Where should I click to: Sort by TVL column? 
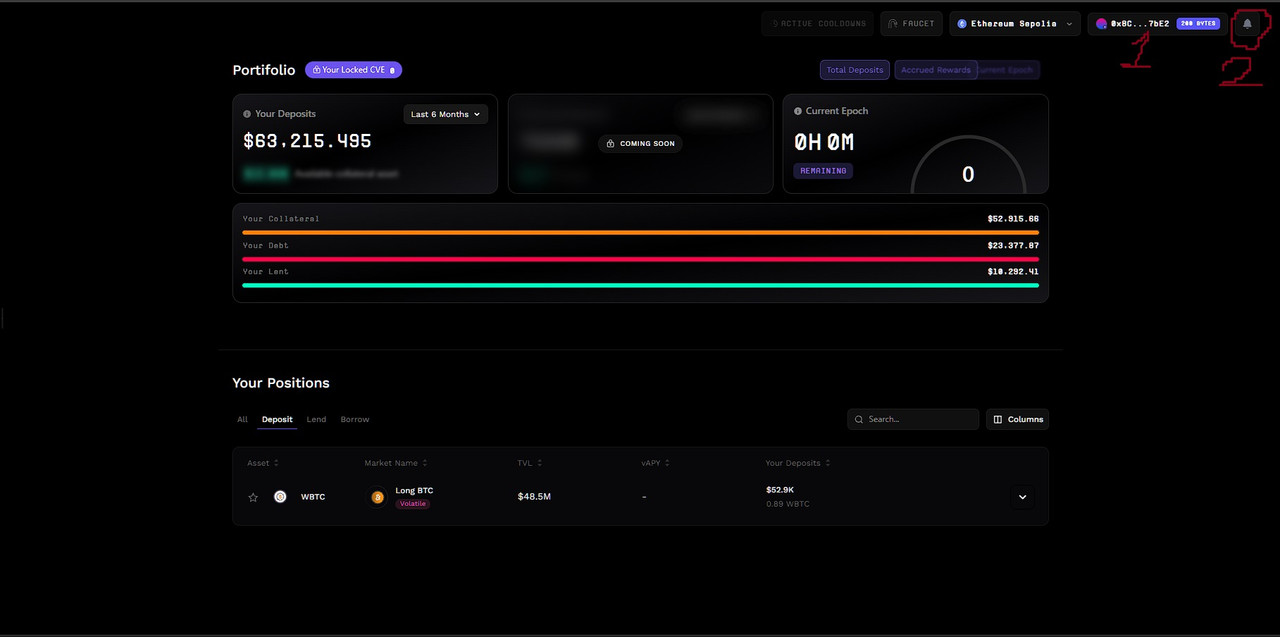pos(530,463)
